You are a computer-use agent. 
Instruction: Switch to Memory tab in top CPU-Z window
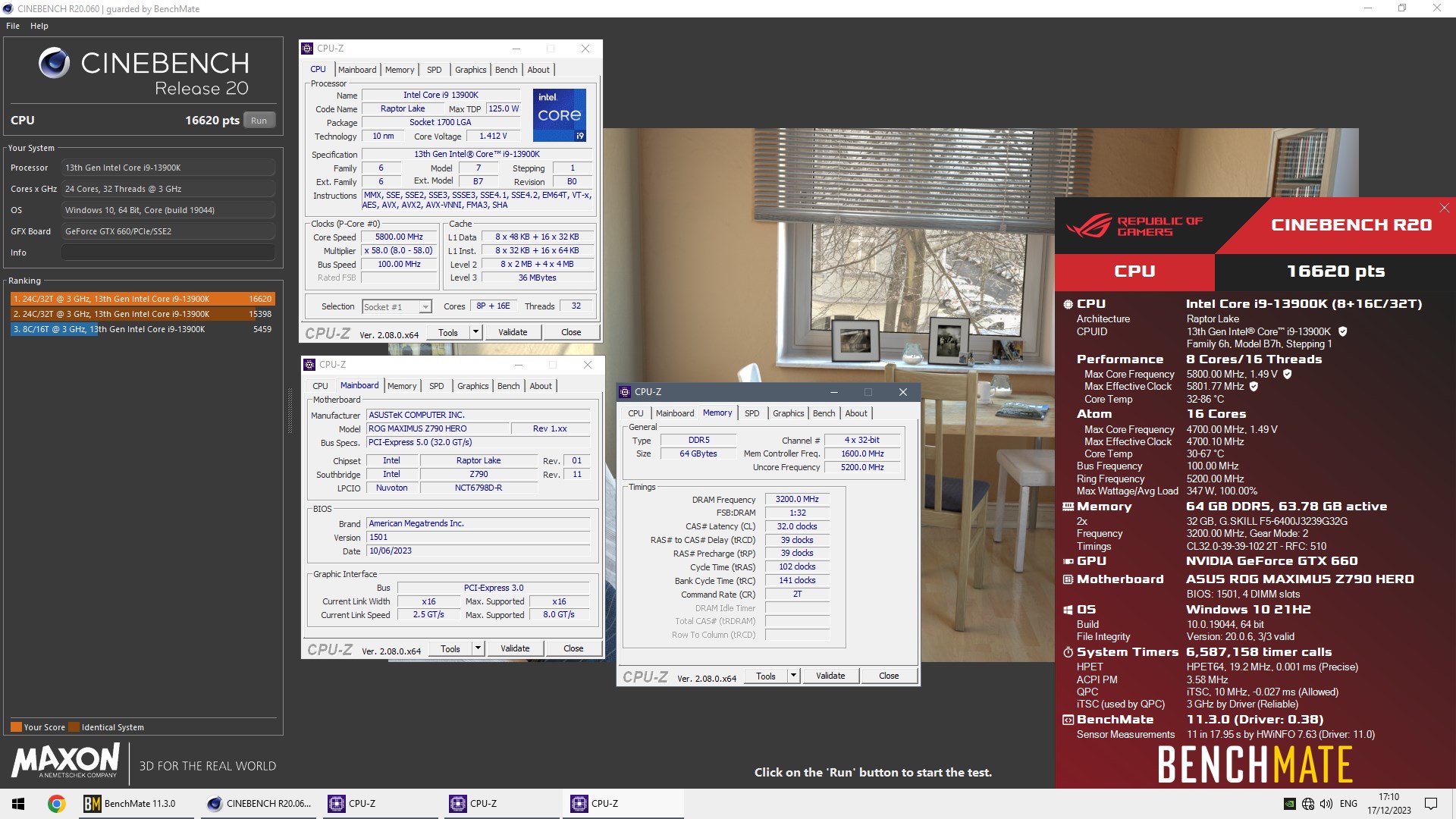point(400,70)
